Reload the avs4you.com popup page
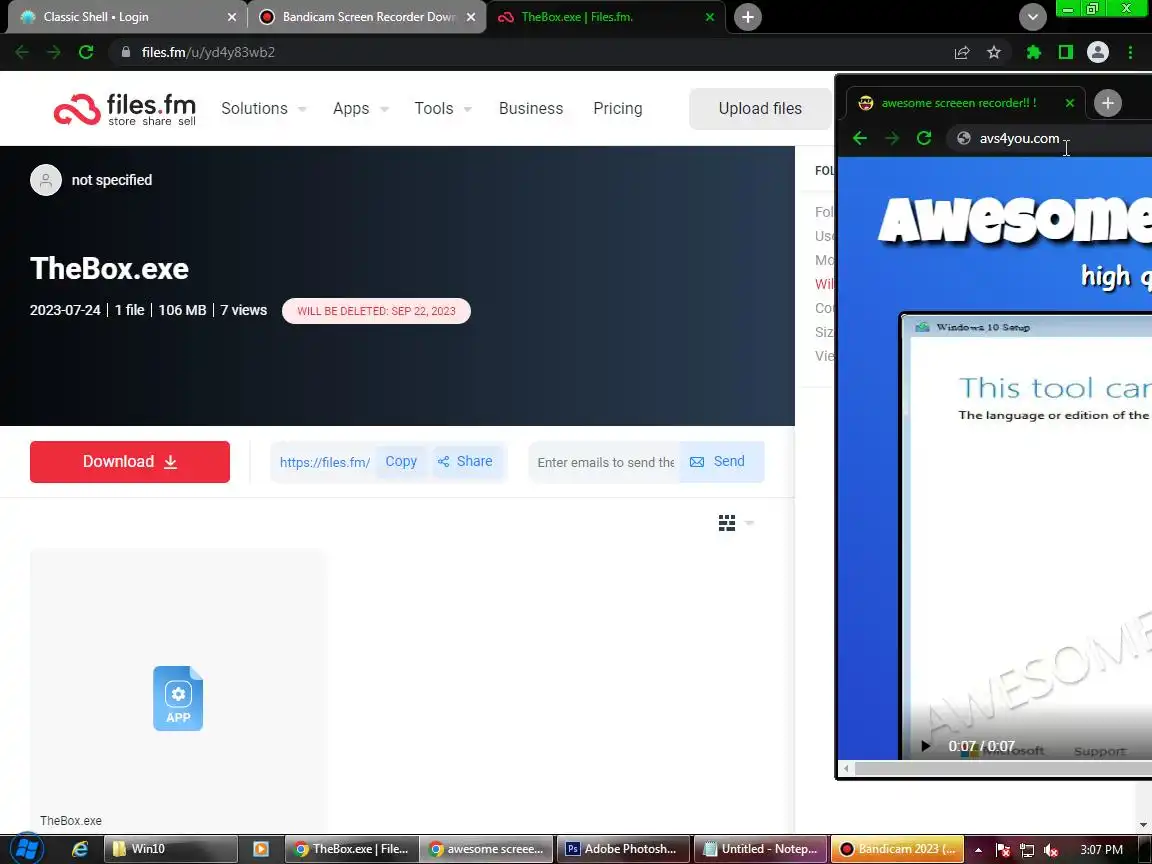The height and width of the screenshot is (864, 1152). (924, 138)
